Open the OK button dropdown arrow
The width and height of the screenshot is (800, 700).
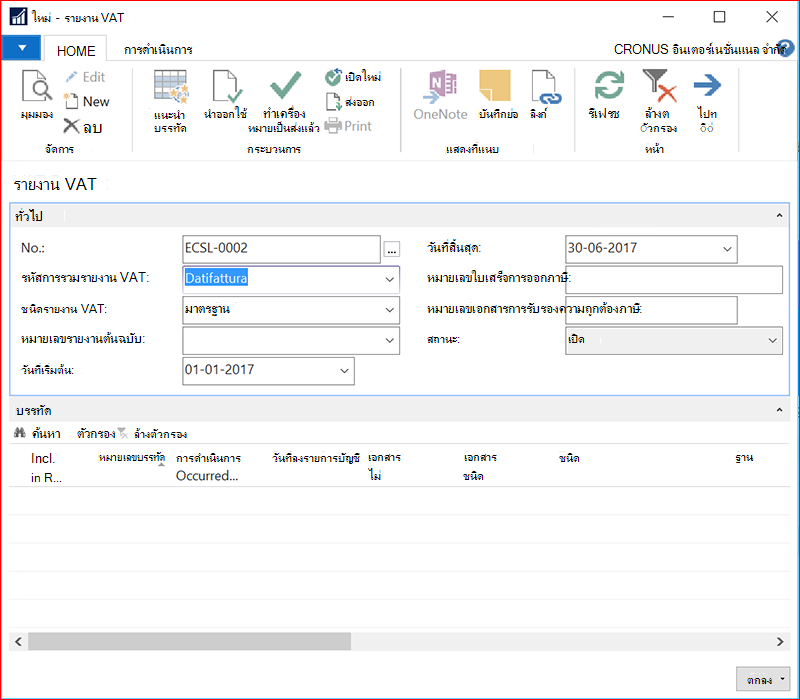(x=783, y=680)
